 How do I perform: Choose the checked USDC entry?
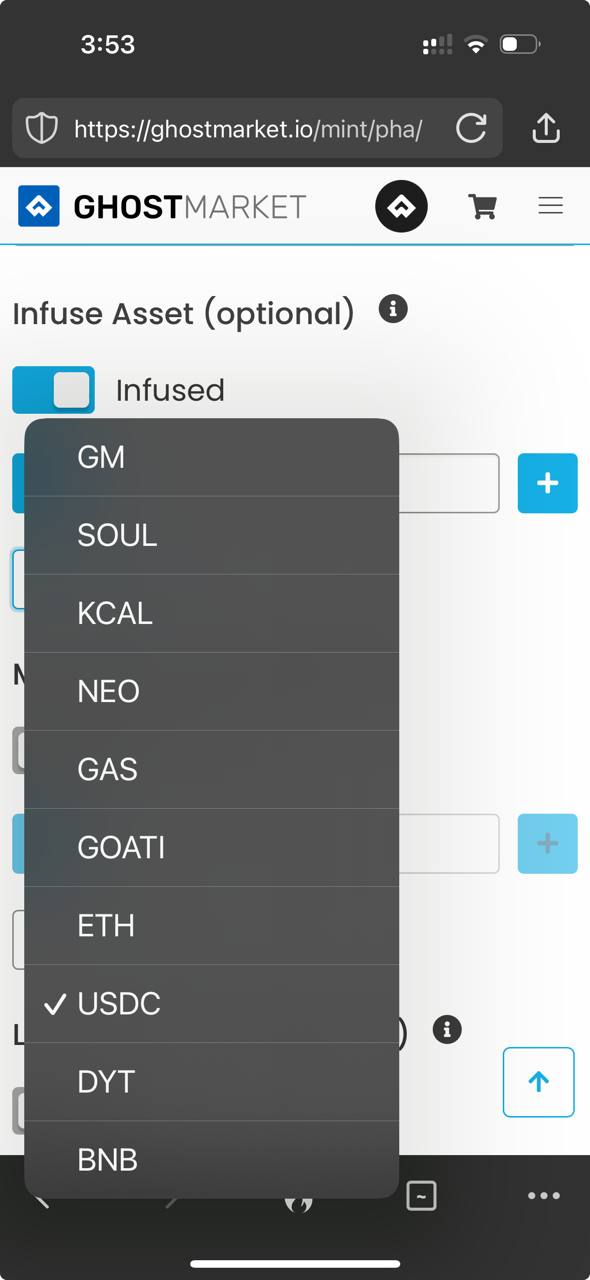click(212, 1003)
